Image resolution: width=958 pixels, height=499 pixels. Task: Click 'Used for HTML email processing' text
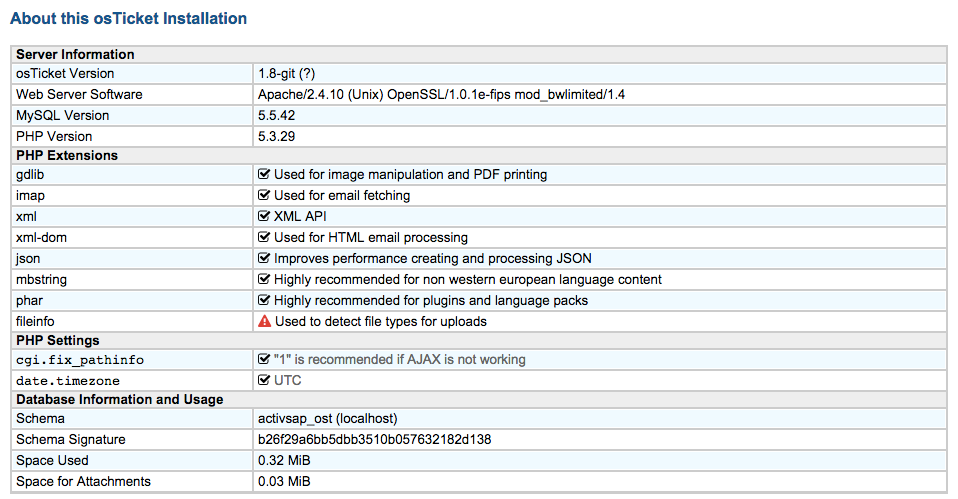click(x=371, y=238)
